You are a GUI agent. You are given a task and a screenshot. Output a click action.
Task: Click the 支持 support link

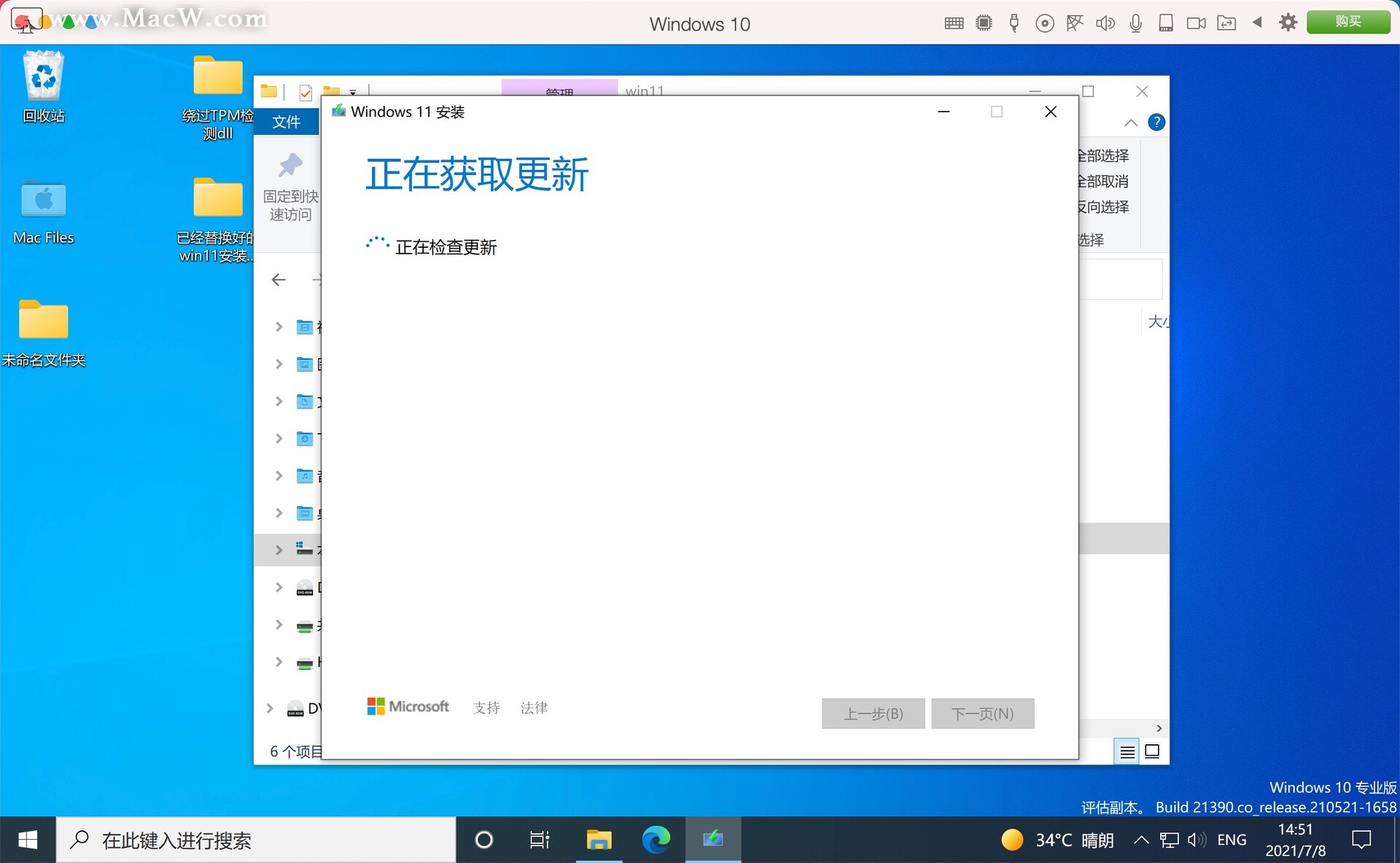point(486,708)
